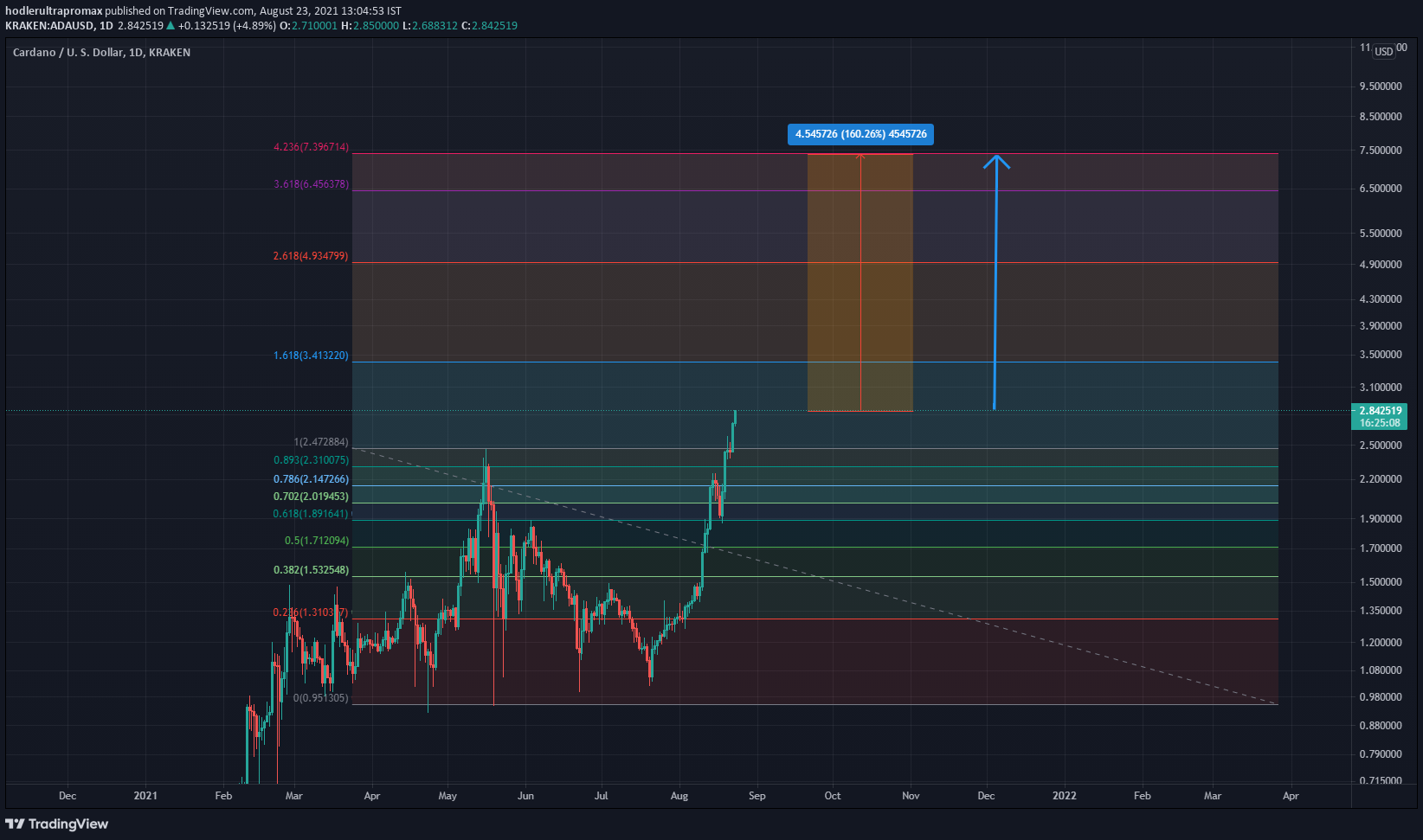Click the 3.618(6.456378) Fibonacci level label
Screen dimensions: 1423x840
(312, 184)
